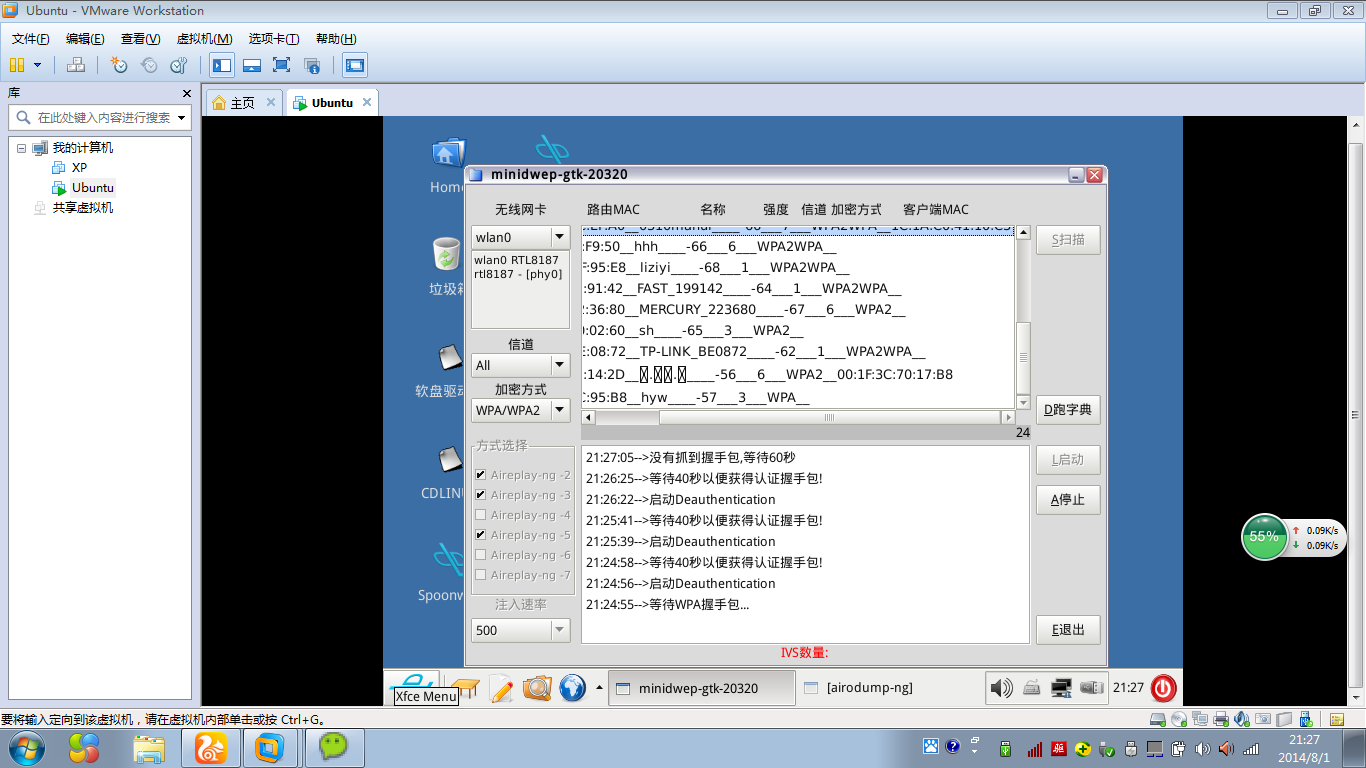The width and height of the screenshot is (1366, 768).
Task: Open the snapshot manager wrench-clock icon
Action: pos(179,65)
